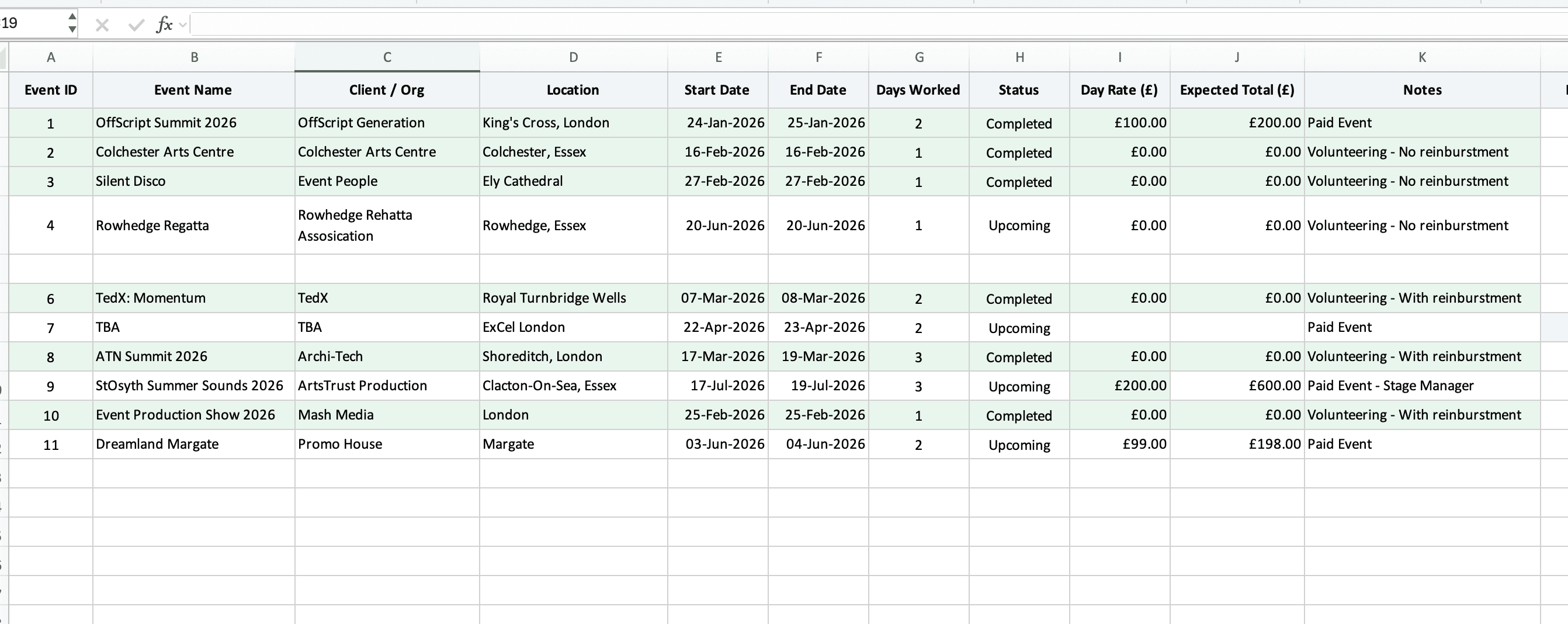This screenshot has width=1568, height=624.
Task: Select the 'OffScript Generation' client cell
Action: (x=387, y=123)
